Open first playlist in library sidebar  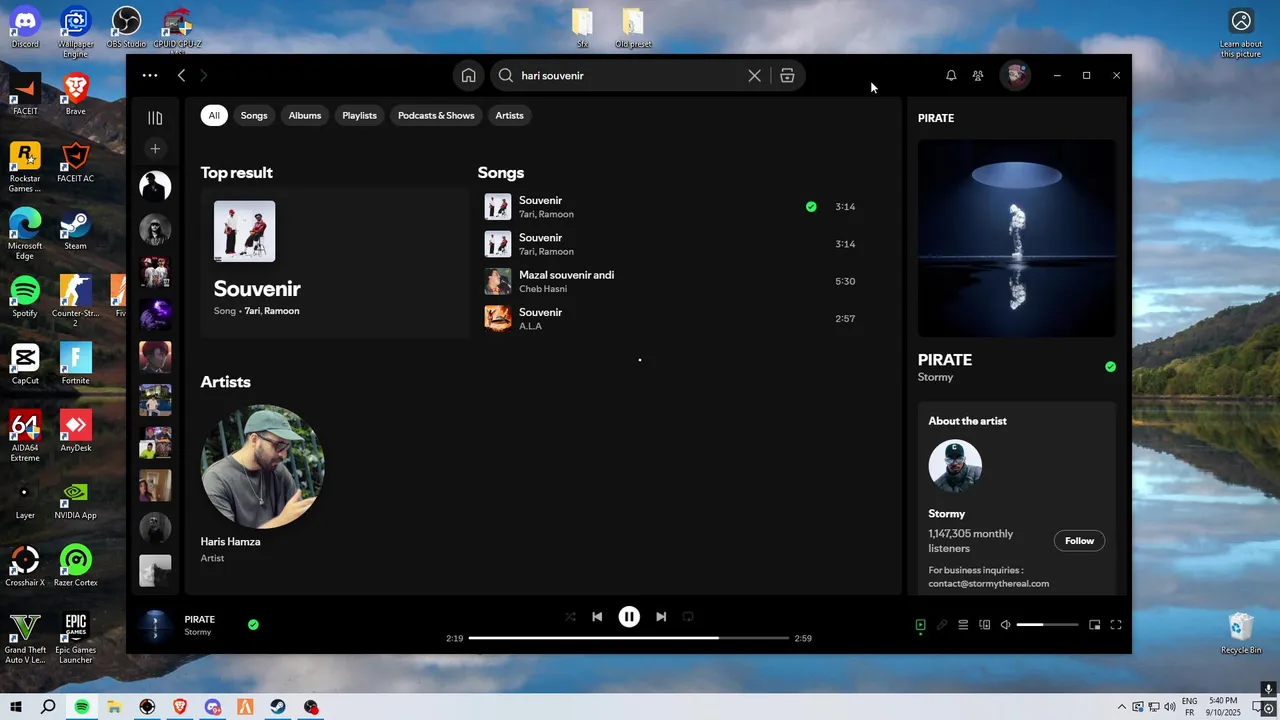155,186
